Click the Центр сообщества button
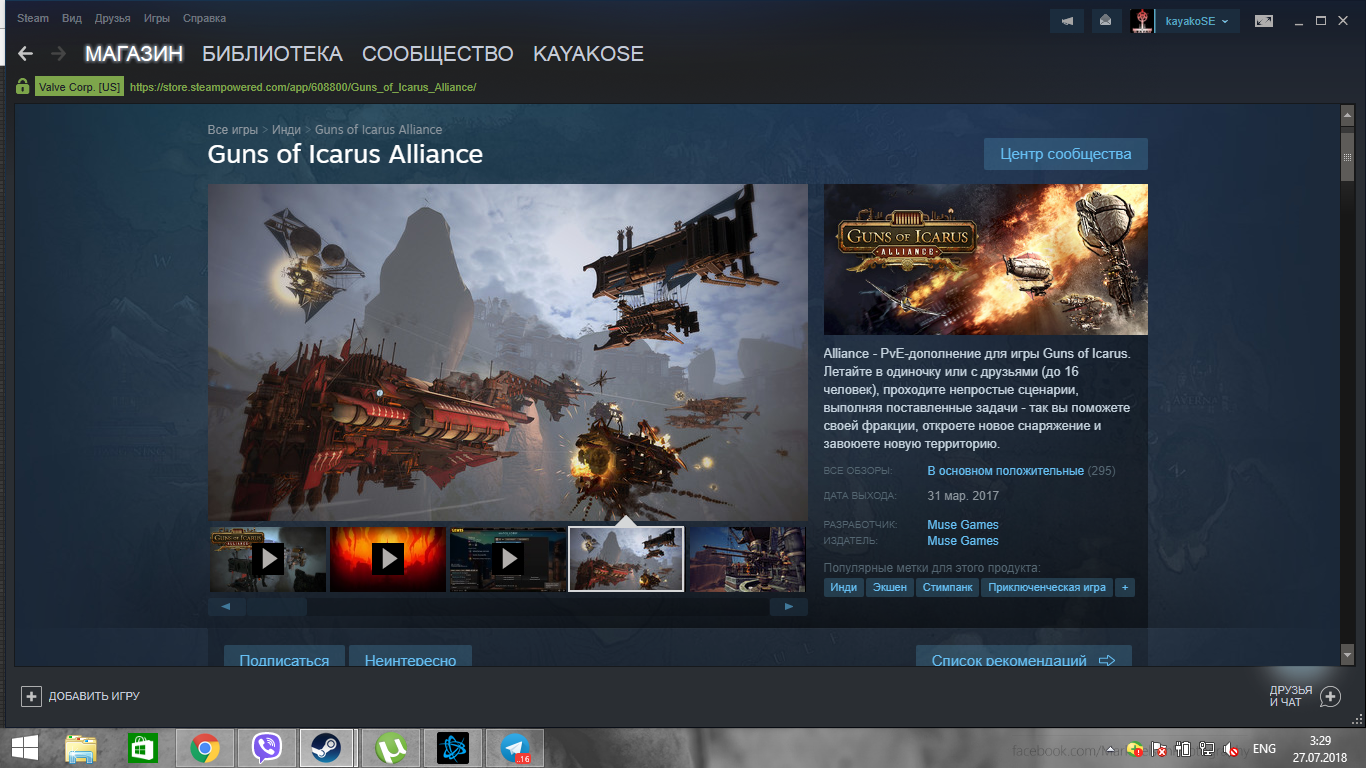The width and height of the screenshot is (1366, 768). tap(1065, 154)
